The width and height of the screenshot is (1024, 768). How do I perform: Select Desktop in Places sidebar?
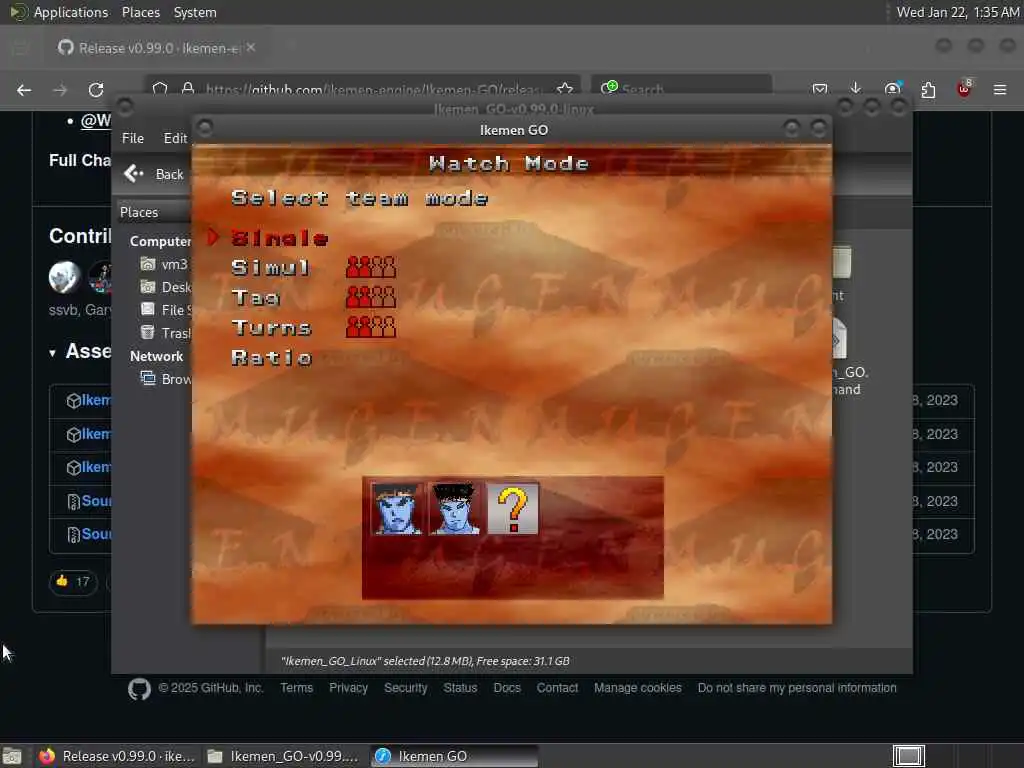[166, 287]
